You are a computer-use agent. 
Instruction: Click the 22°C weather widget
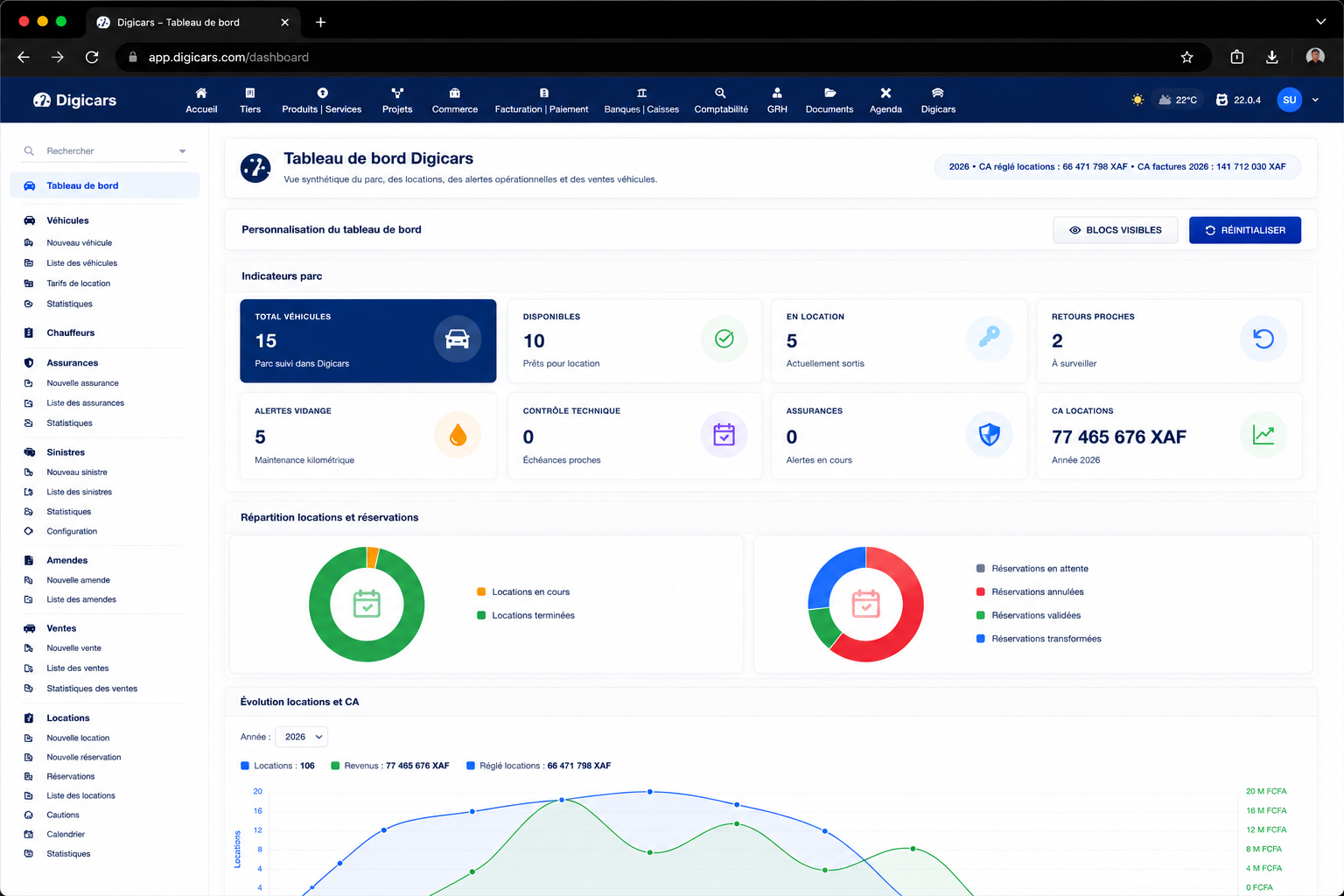coord(1178,100)
